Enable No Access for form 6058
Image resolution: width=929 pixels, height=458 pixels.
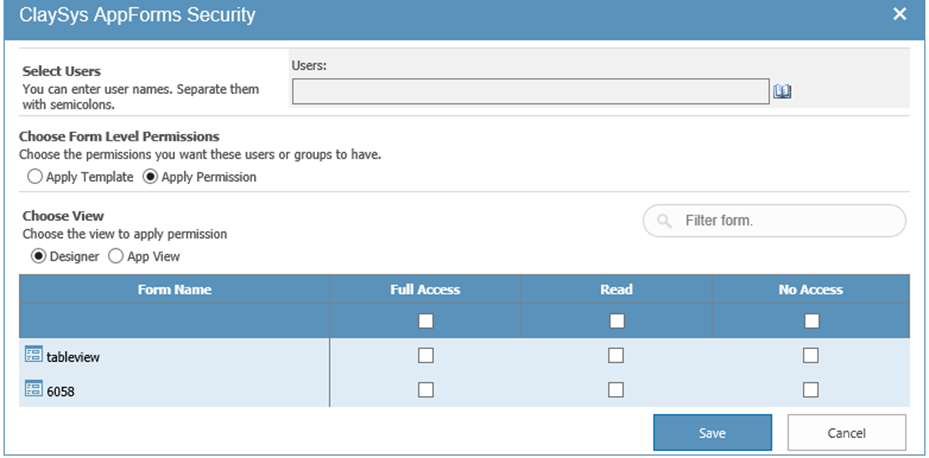(x=811, y=389)
